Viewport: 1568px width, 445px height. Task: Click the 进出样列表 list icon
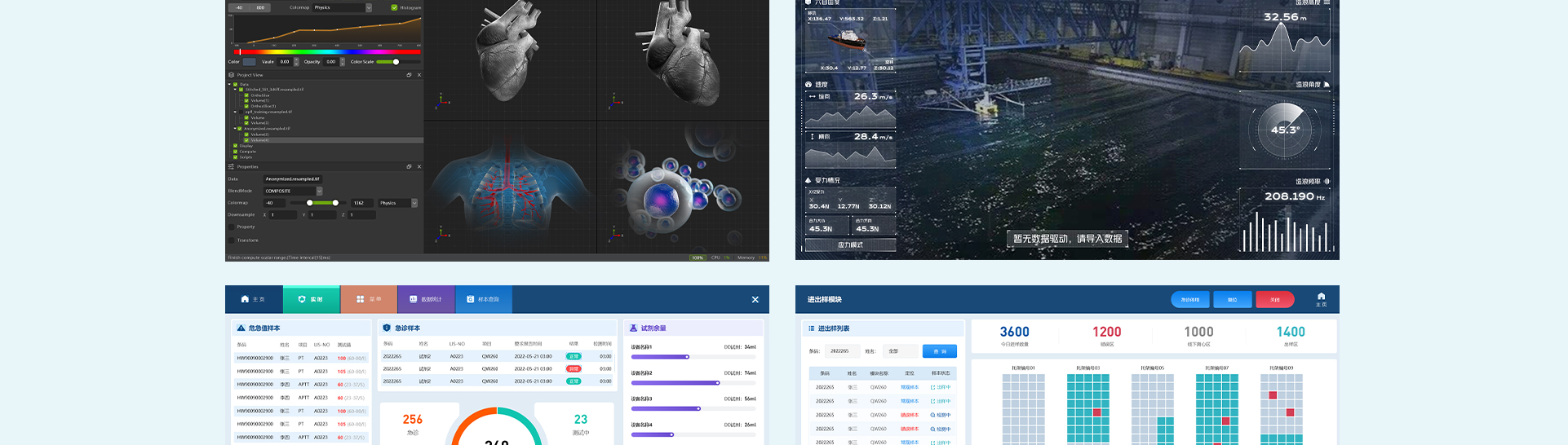click(x=811, y=328)
